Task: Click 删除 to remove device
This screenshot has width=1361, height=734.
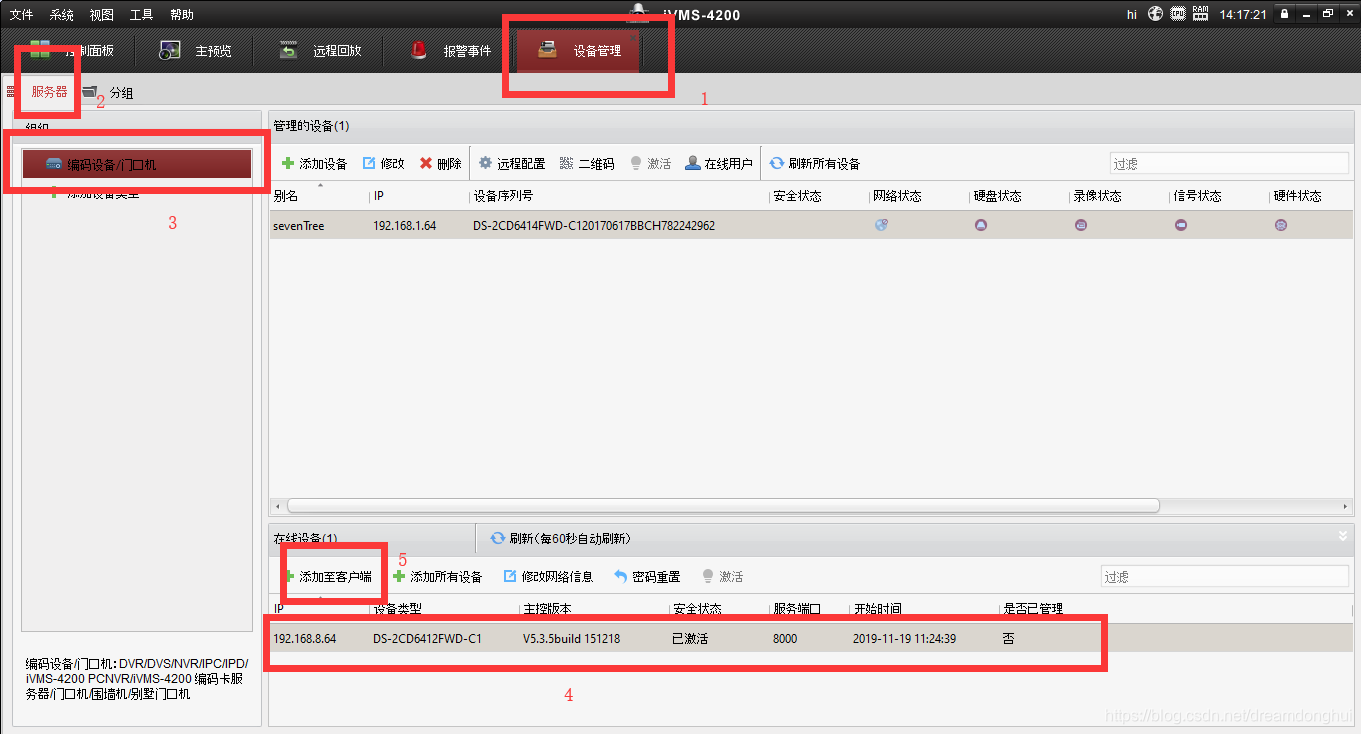Action: 440,163
